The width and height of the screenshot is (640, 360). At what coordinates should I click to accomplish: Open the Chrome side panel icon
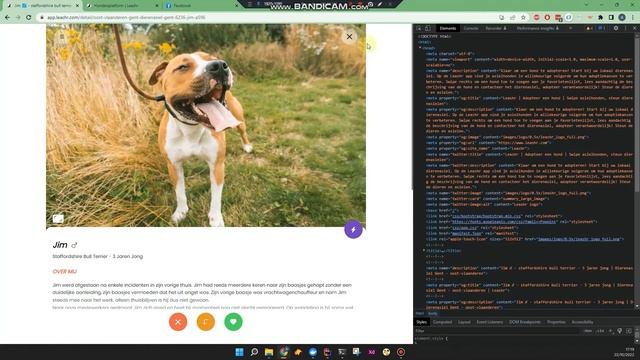pos(611,18)
